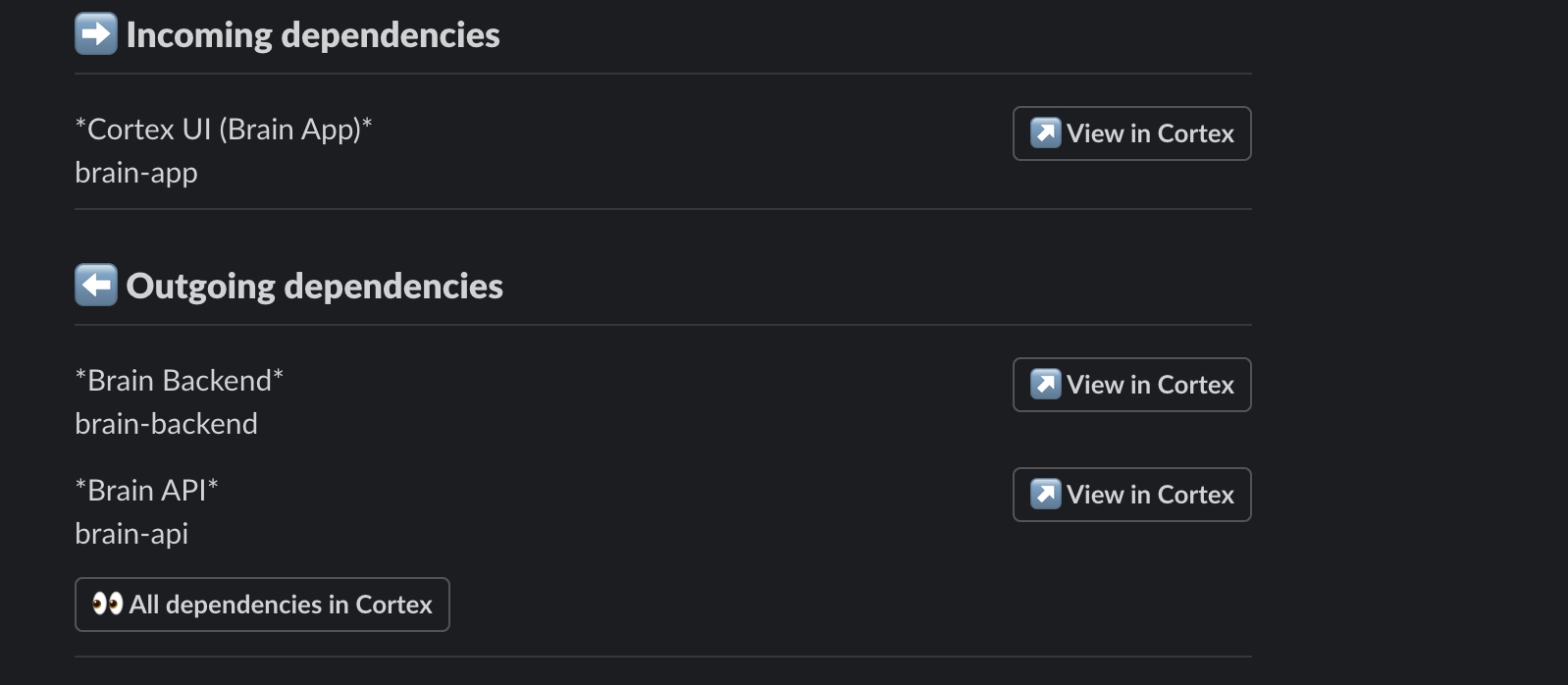Click the brain-api identifier text
This screenshot has width=1568, height=685.
pos(131,534)
